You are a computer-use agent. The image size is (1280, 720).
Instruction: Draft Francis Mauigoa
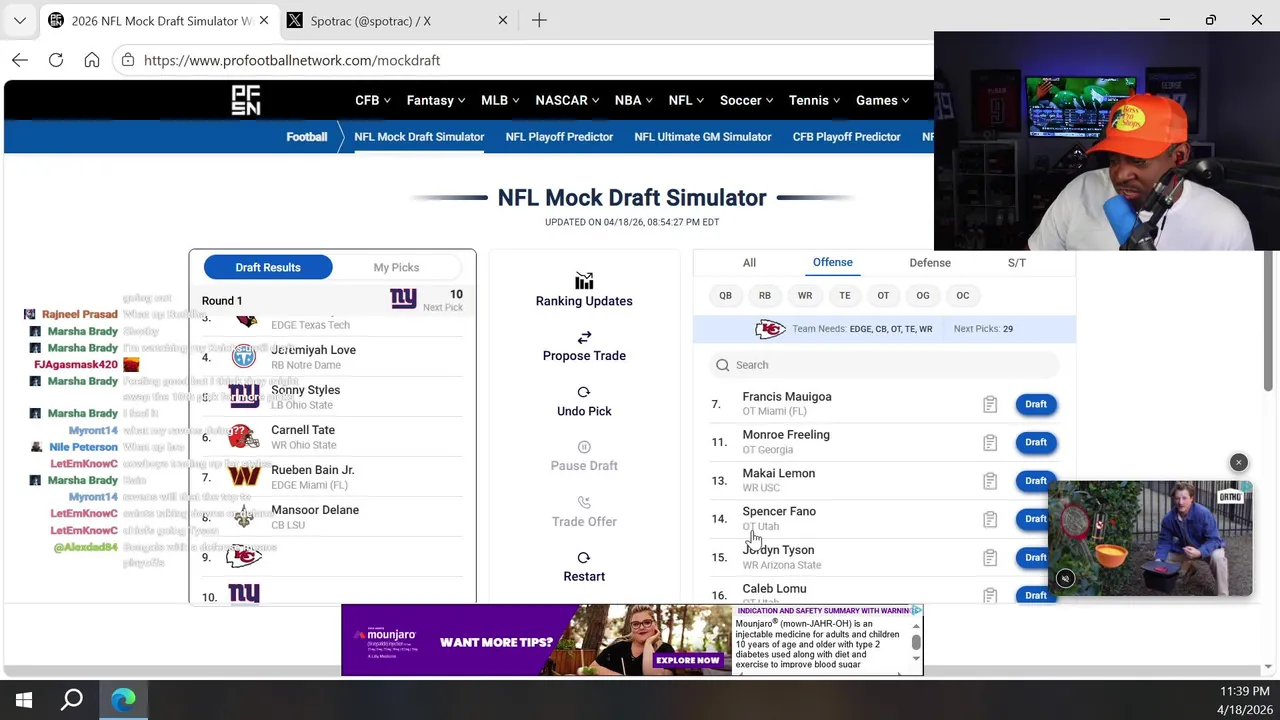1035,404
